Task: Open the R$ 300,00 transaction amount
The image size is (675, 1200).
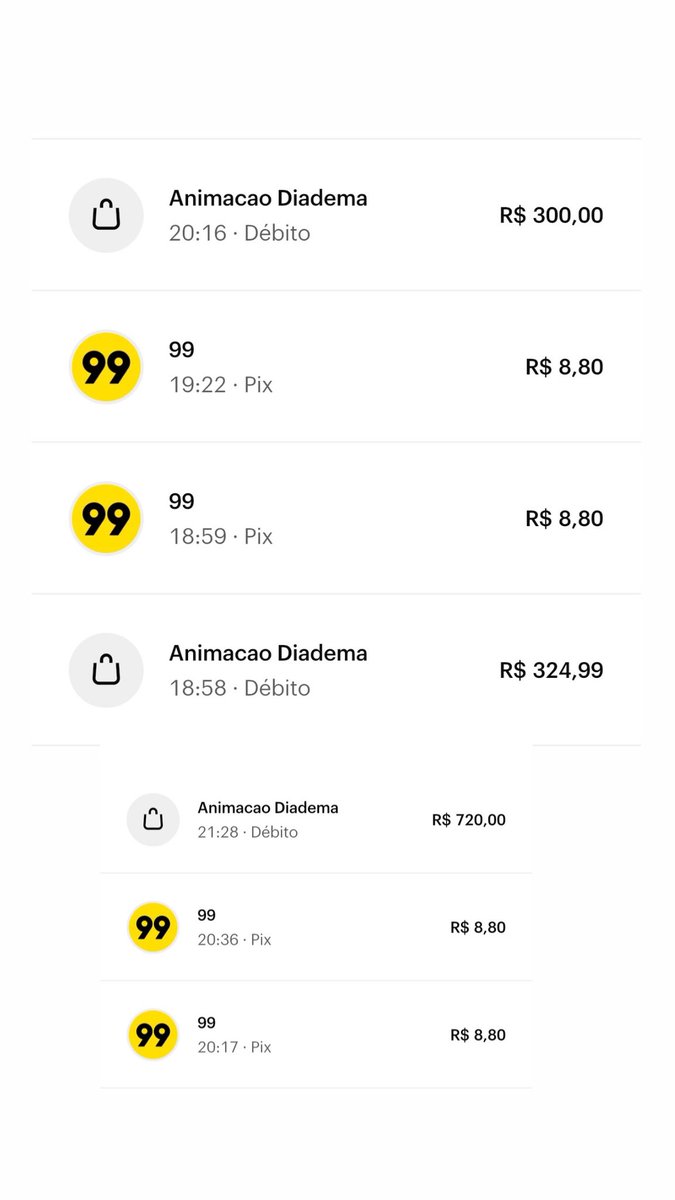Action: coord(551,215)
